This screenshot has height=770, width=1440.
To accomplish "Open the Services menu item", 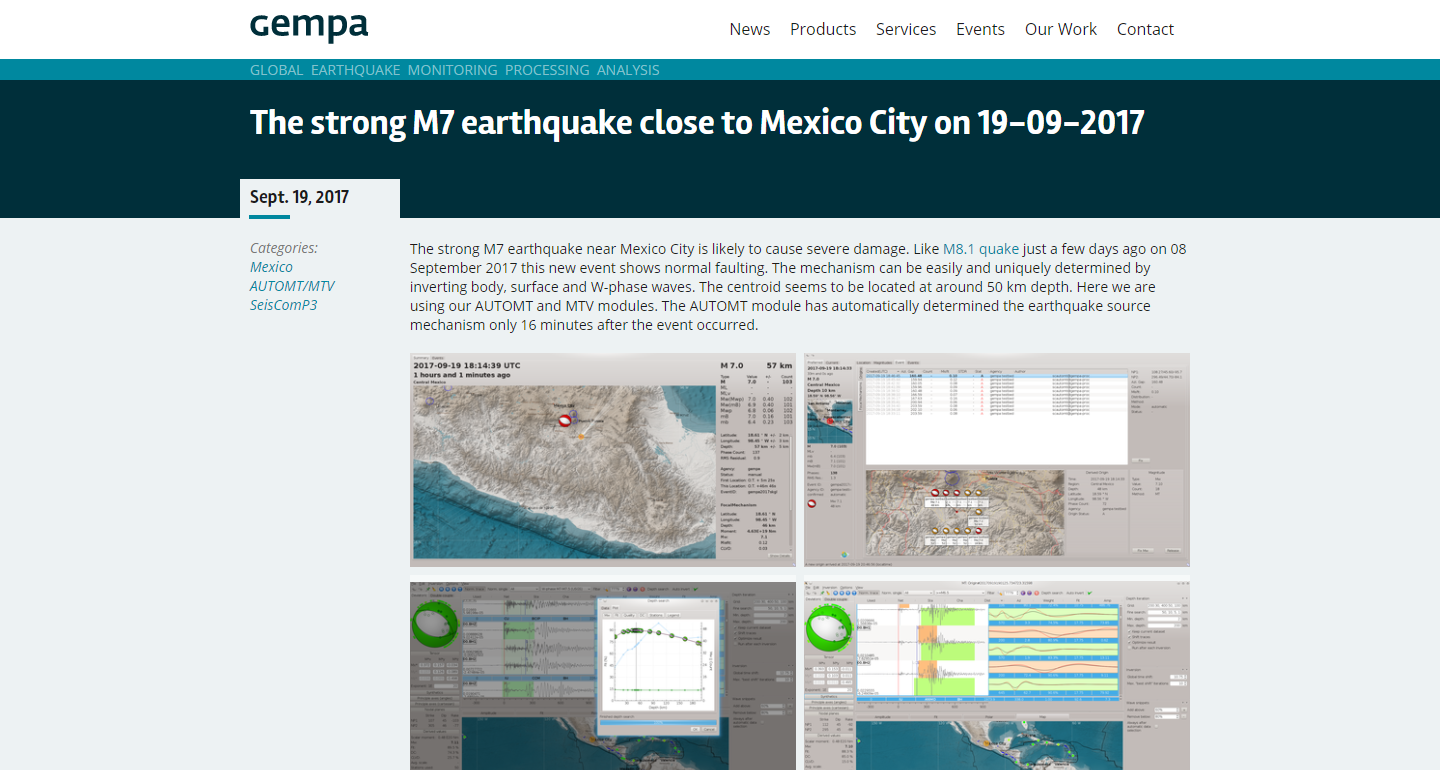I will (906, 29).
